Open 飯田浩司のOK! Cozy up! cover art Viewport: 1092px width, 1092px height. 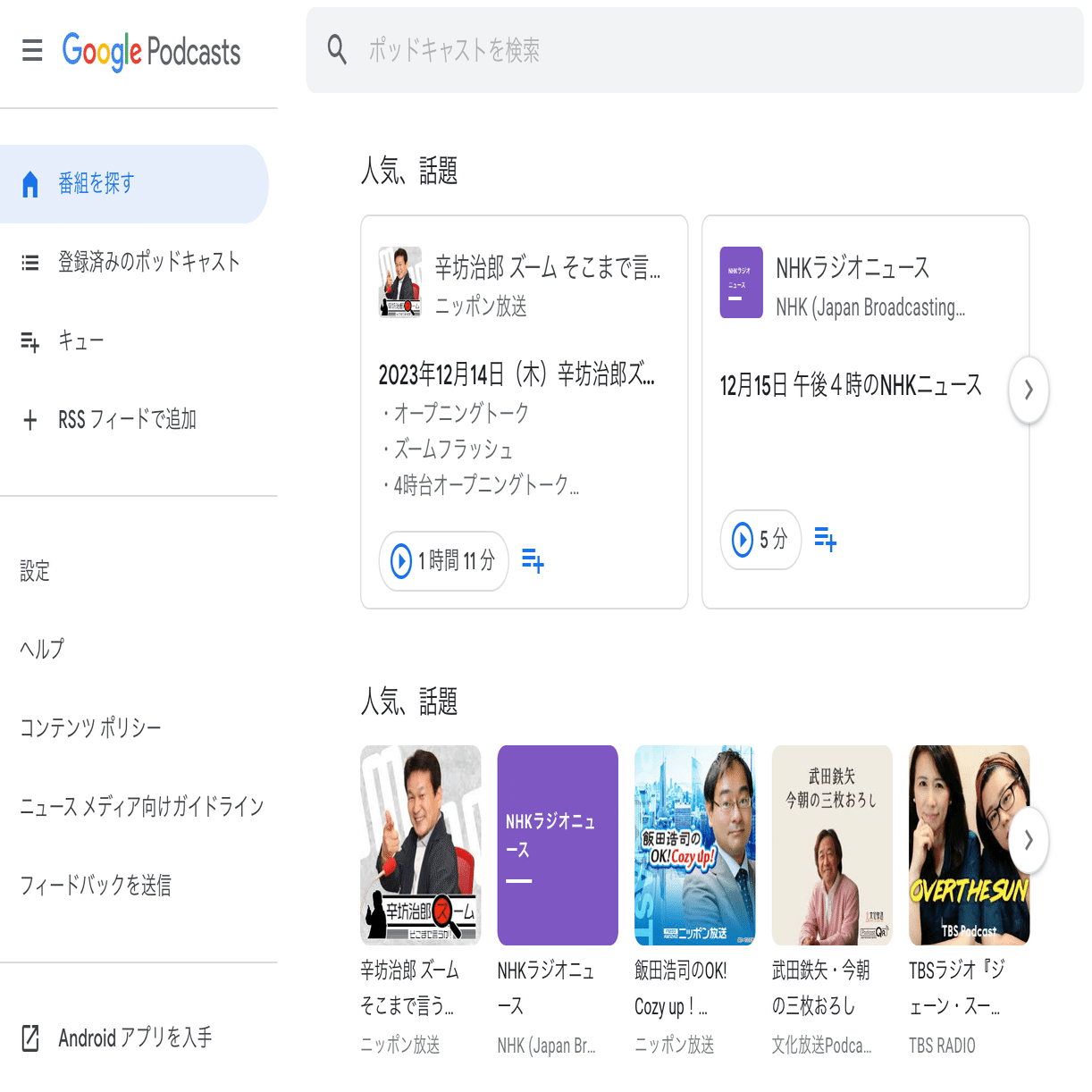[695, 845]
